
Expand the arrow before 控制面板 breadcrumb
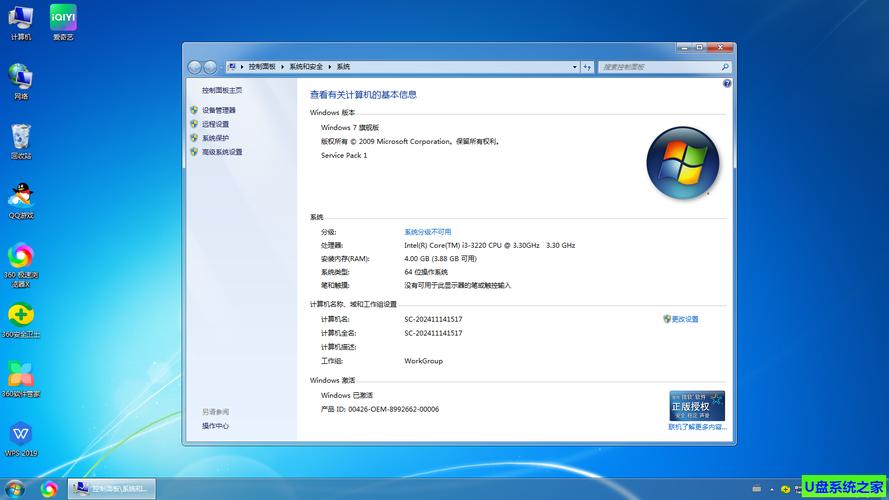click(242, 67)
